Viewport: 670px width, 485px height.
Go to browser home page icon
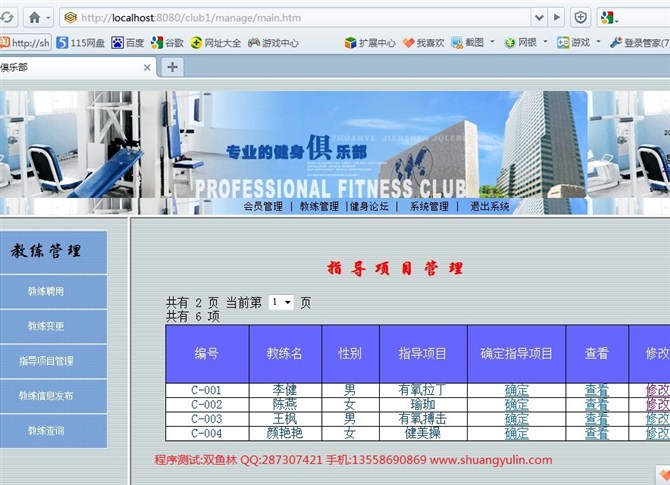coord(35,18)
